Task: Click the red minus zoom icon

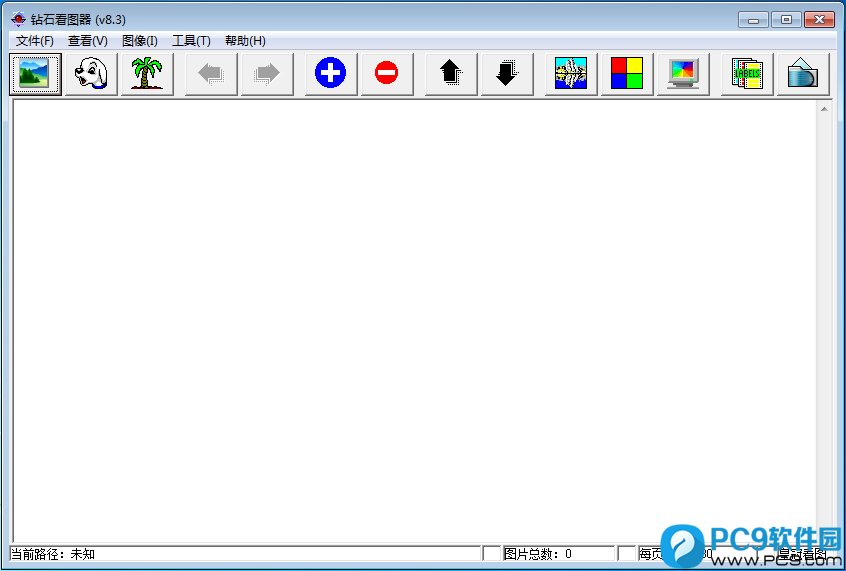Action: (x=387, y=74)
